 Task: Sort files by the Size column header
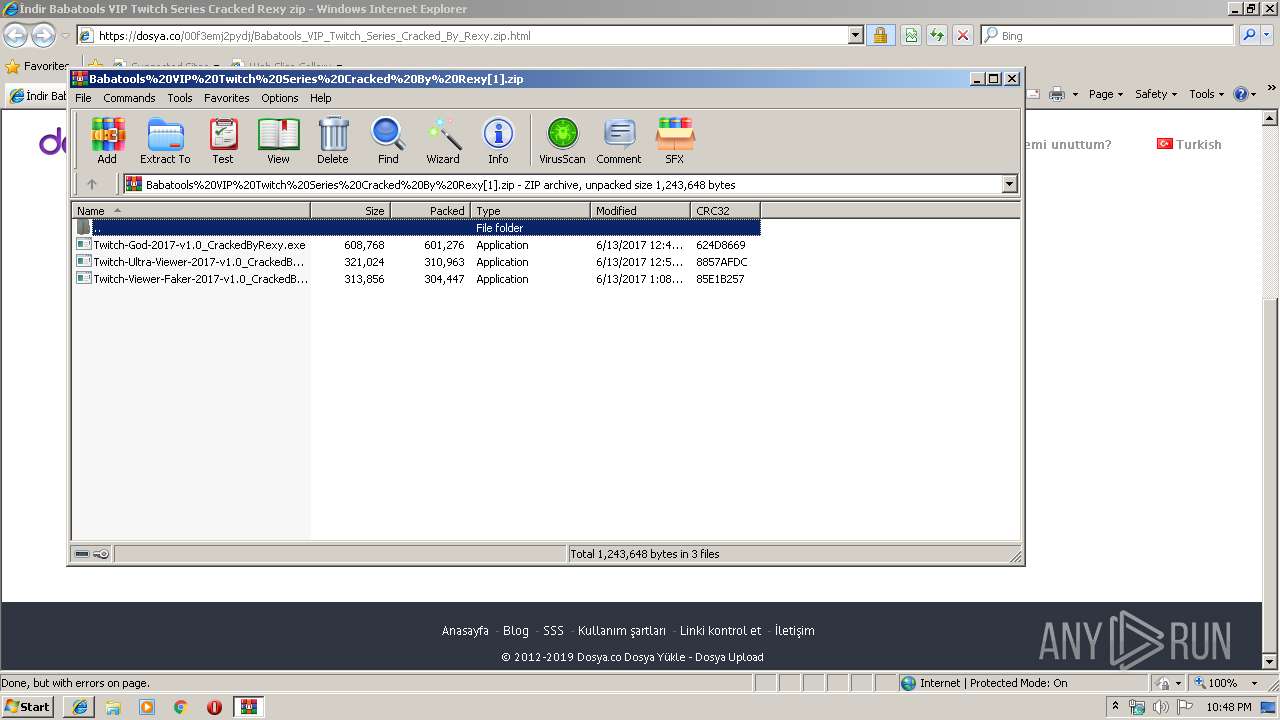tap(350, 210)
